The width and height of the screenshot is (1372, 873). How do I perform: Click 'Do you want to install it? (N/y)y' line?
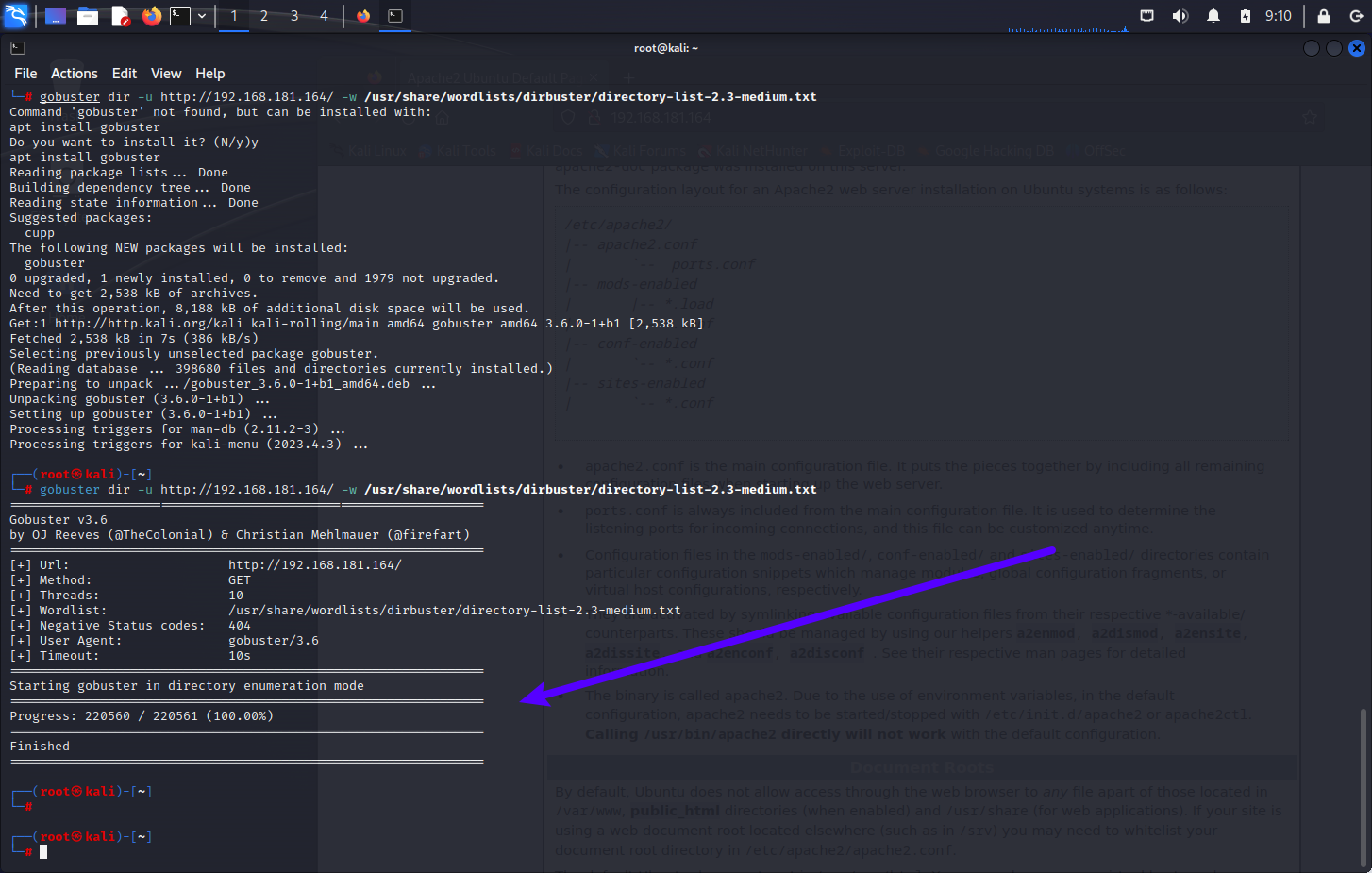pos(134,143)
